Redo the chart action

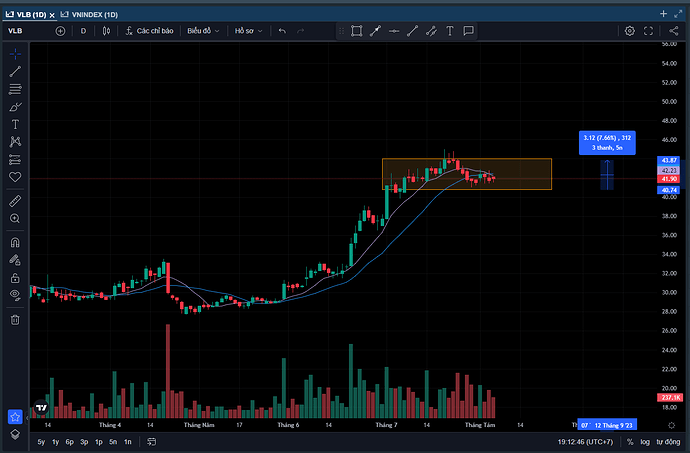301,31
